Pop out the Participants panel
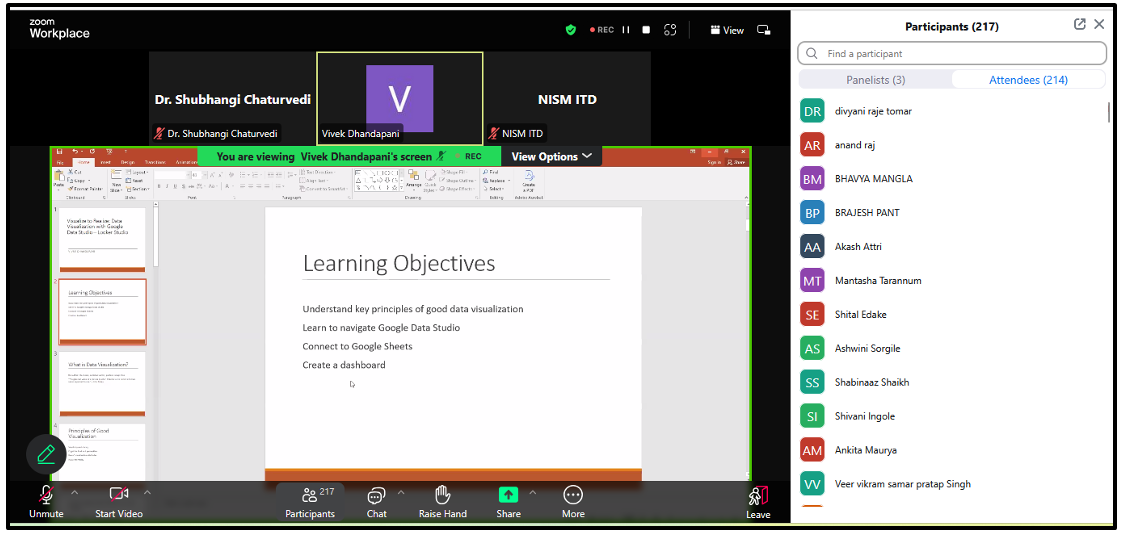Image resolution: width=1122 pixels, height=534 pixels. (x=1080, y=24)
